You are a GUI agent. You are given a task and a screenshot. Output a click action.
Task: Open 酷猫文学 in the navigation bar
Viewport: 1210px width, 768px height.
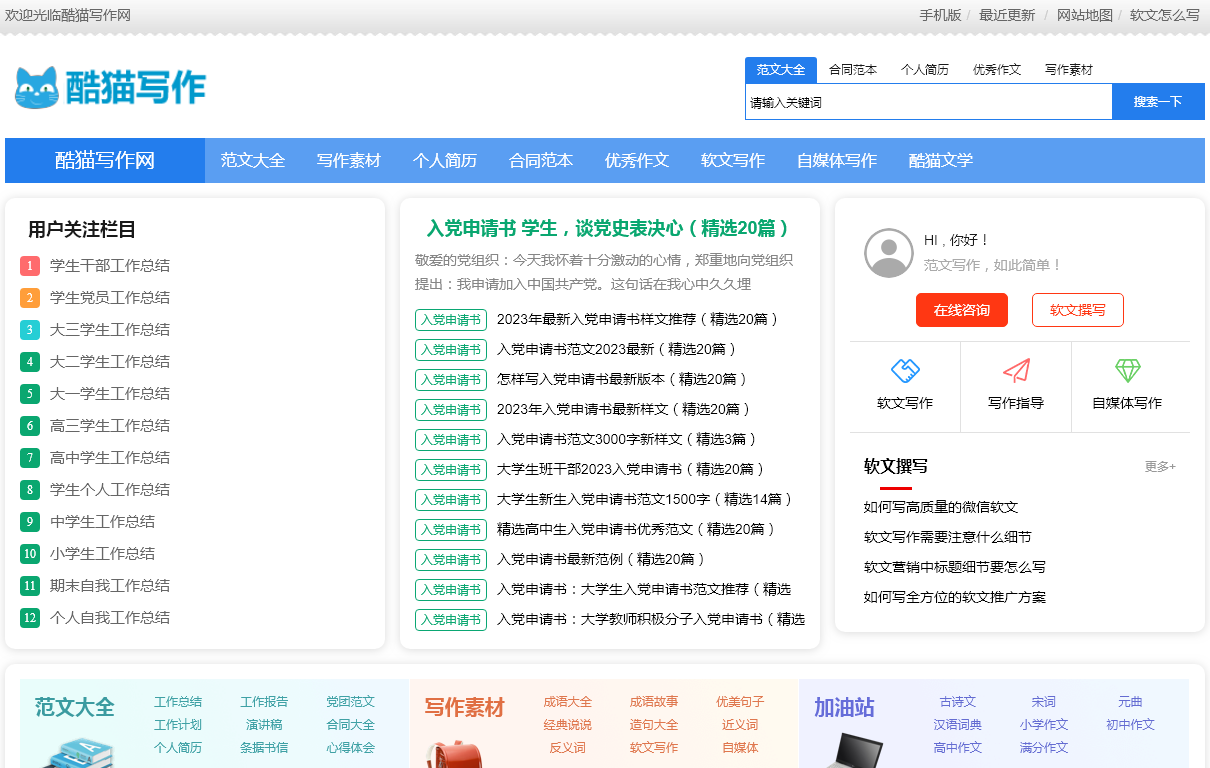click(x=941, y=161)
